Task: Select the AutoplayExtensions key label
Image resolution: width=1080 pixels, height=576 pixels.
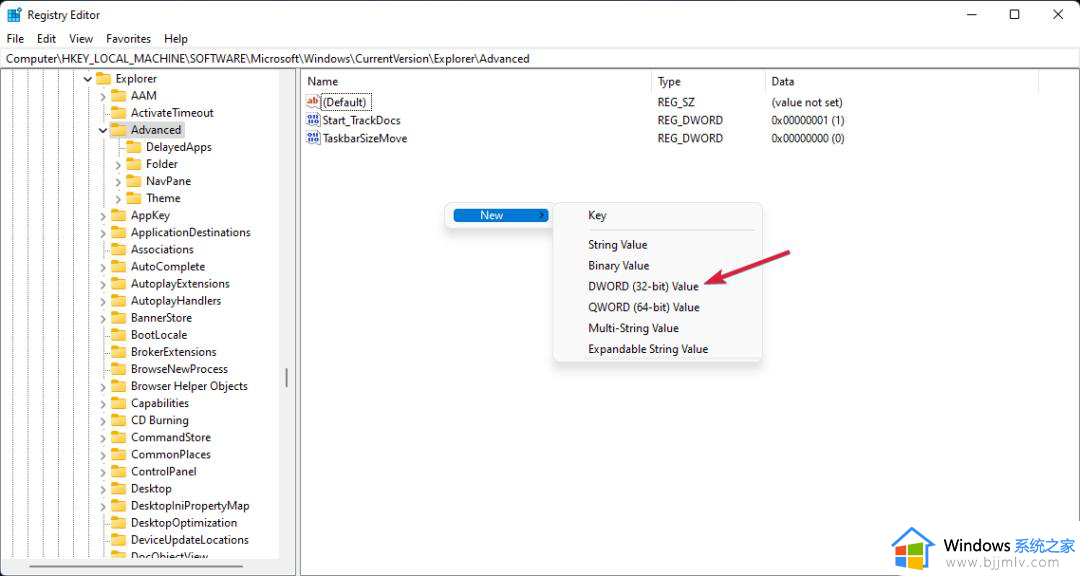Action: click(180, 284)
